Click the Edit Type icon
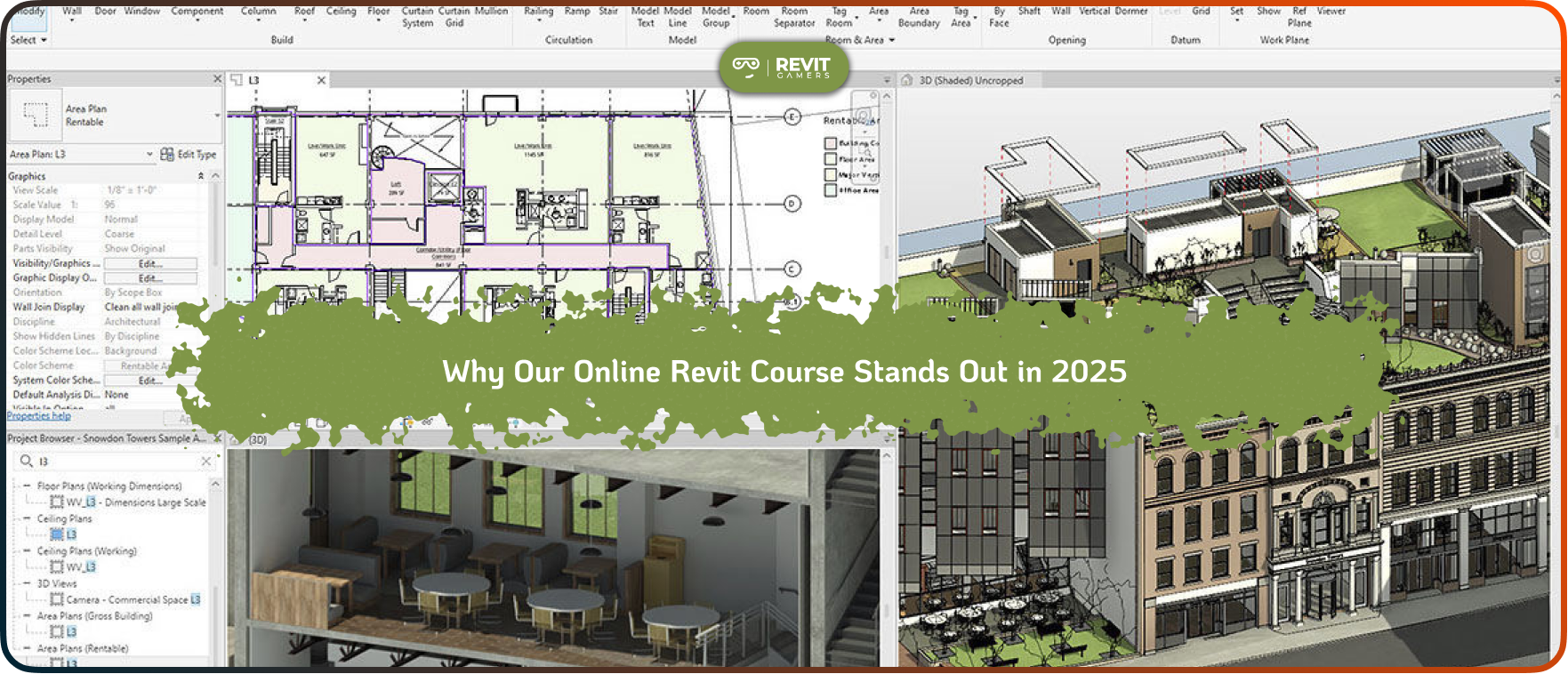 167,155
